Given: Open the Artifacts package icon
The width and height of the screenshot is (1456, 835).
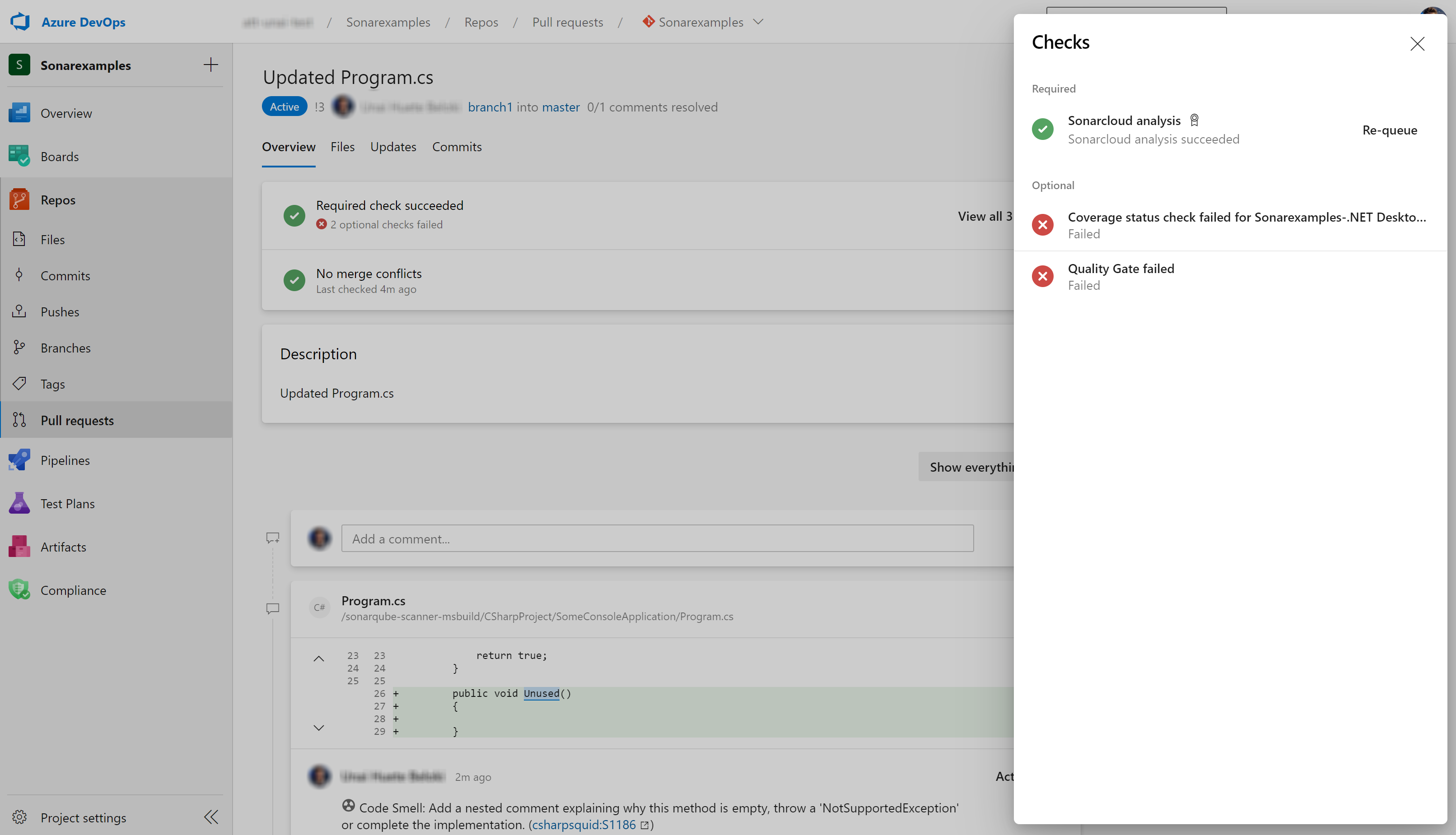Looking at the screenshot, I should (x=19, y=547).
